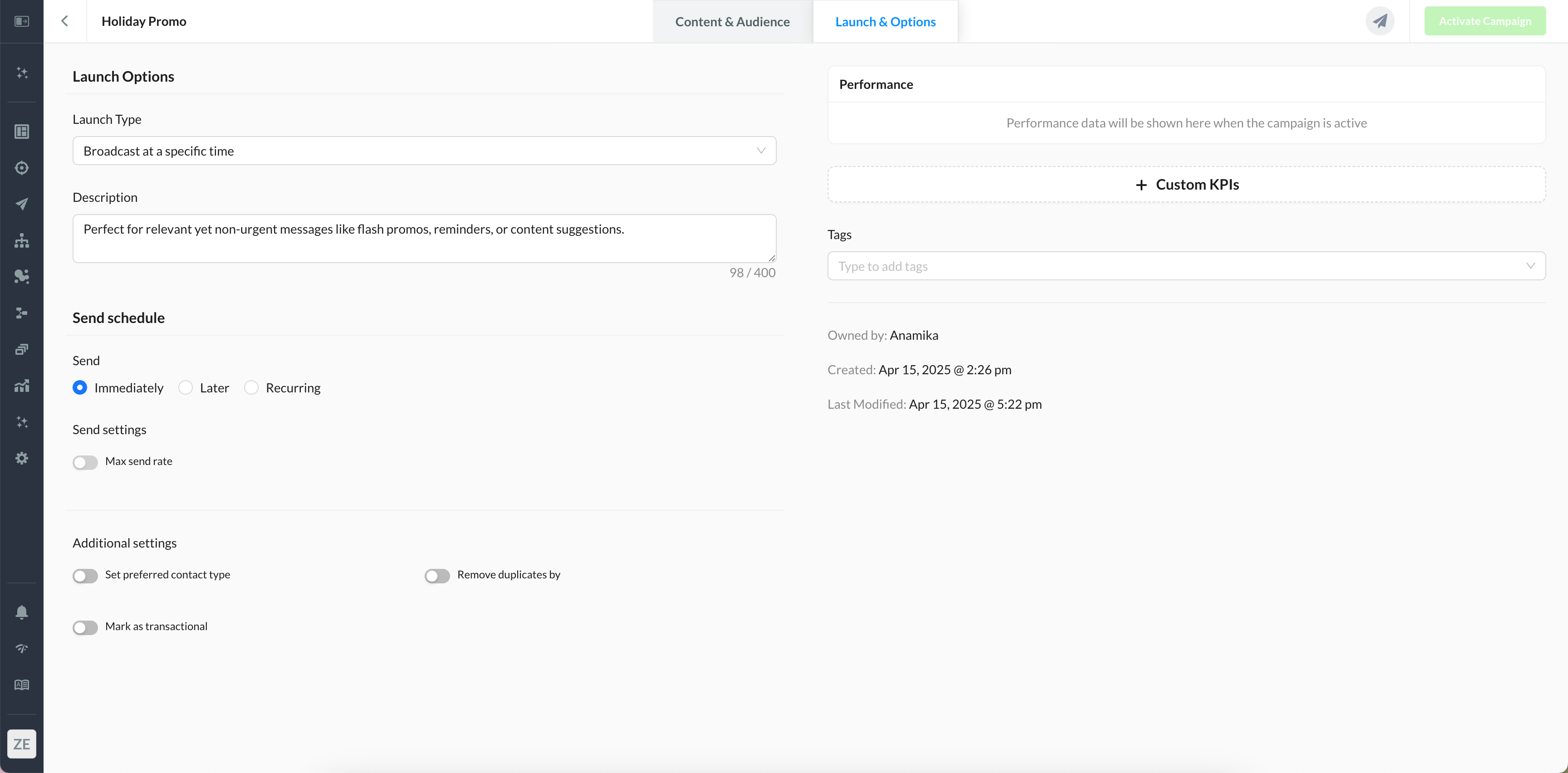The width and height of the screenshot is (1568, 773).
Task: Expand sidebar with top-left panel icon
Action: [22, 21]
